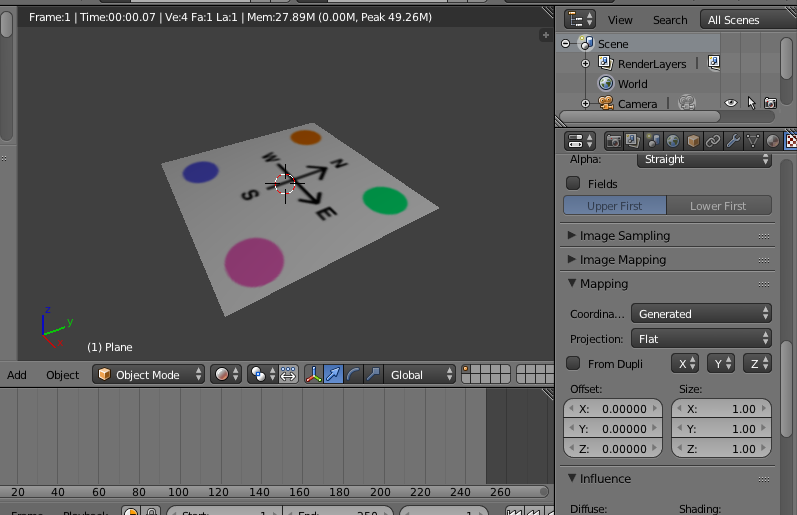This screenshot has width=797, height=515.
Task: Click the outliner horizontal scrollbar
Action: (x=639, y=117)
